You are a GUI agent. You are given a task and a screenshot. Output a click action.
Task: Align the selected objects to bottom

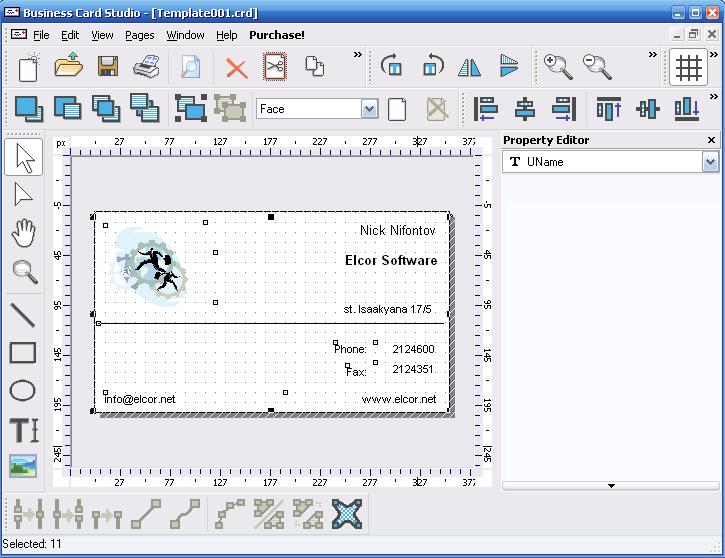(x=687, y=109)
